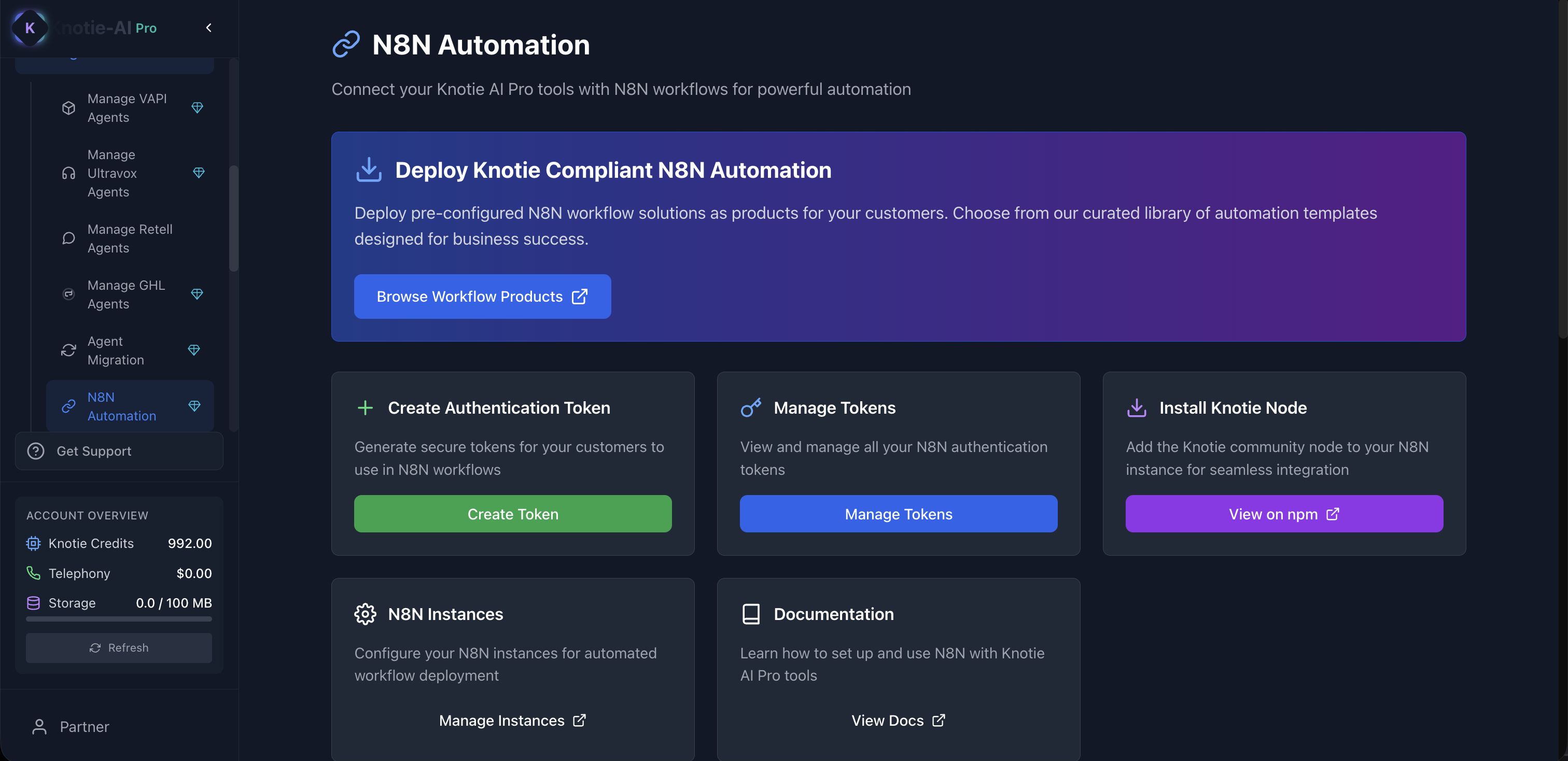This screenshot has height=761, width=1568.
Task: Collapse the sidebar with the chevron arrow
Action: coord(209,28)
